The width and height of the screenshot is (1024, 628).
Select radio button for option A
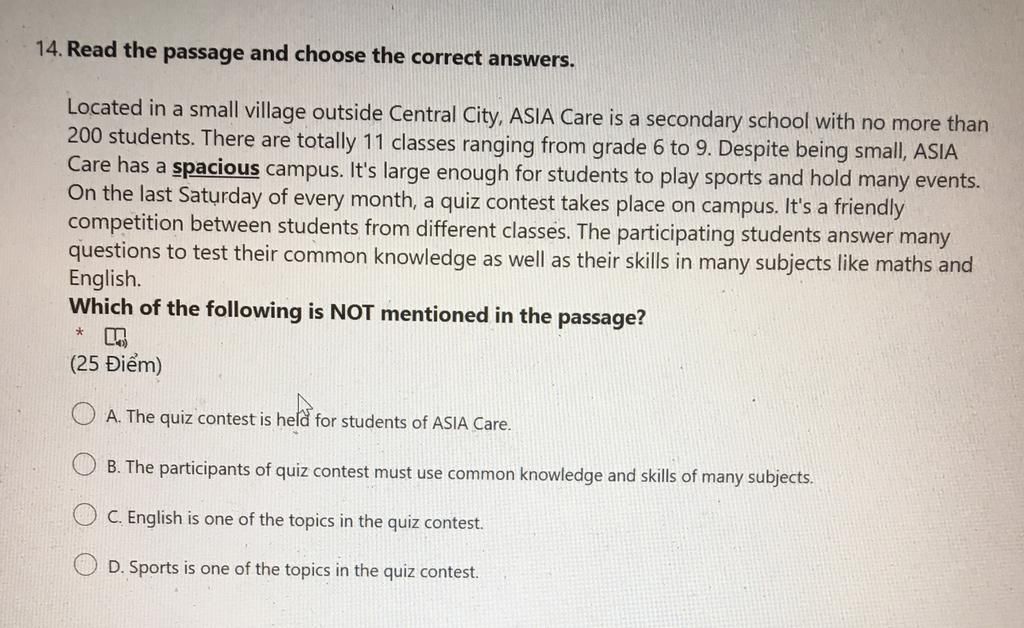pyautogui.click(x=84, y=414)
